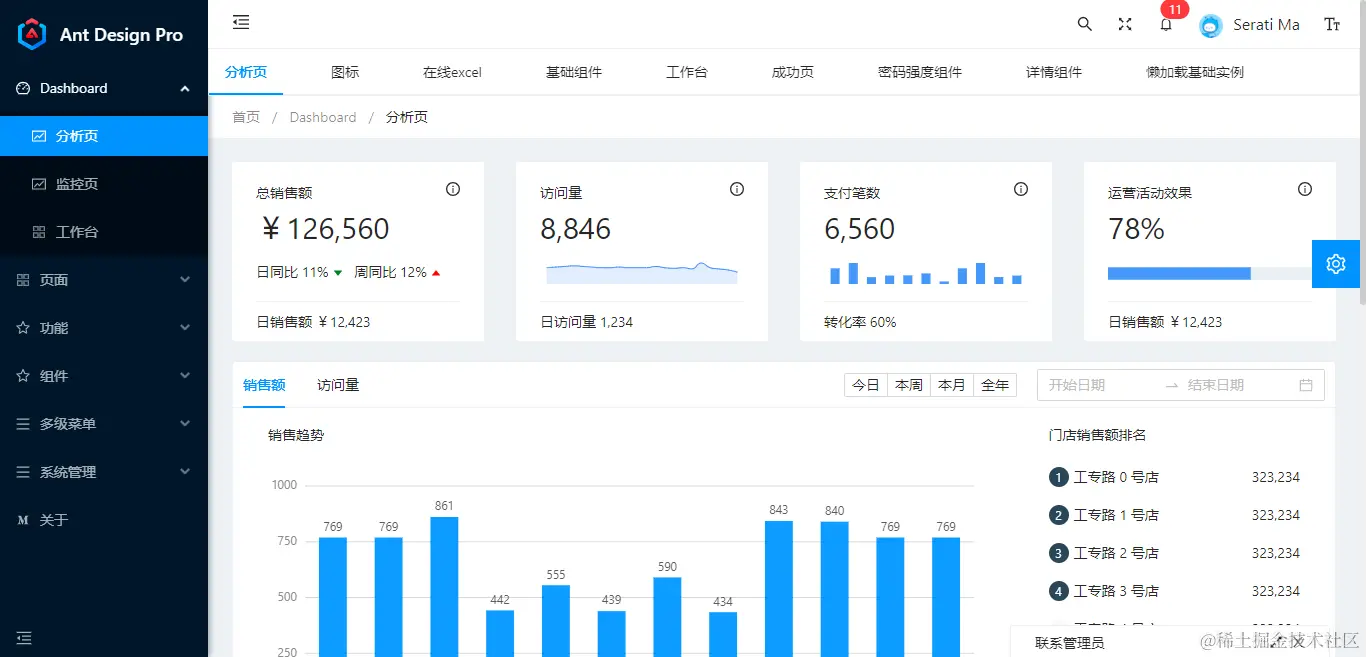Click the list icon beside 系统管理

point(24,472)
